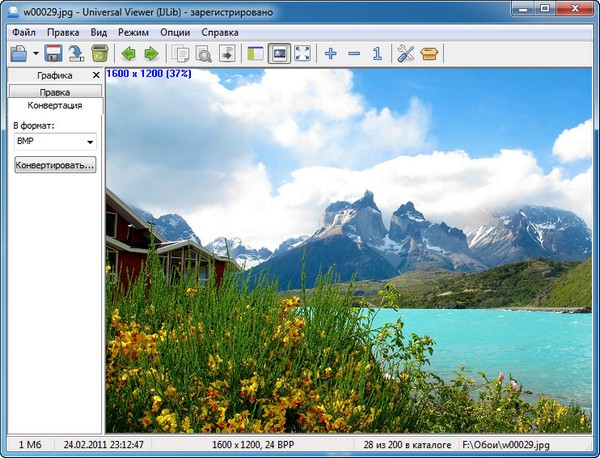
Task: Click the Save floppy disk icon
Action: coord(54,54)
